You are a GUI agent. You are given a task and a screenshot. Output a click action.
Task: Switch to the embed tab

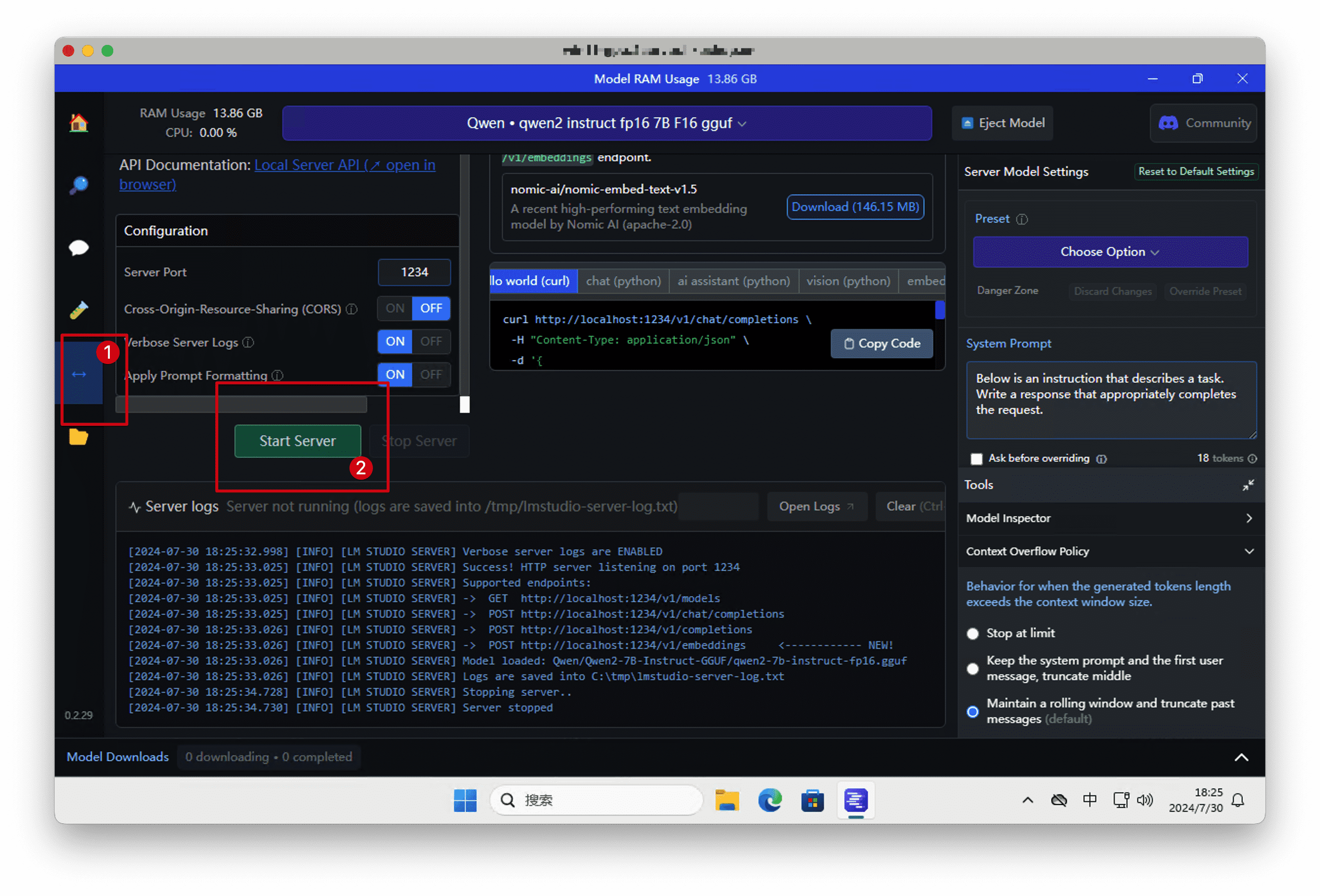click(x=923, y=281)
